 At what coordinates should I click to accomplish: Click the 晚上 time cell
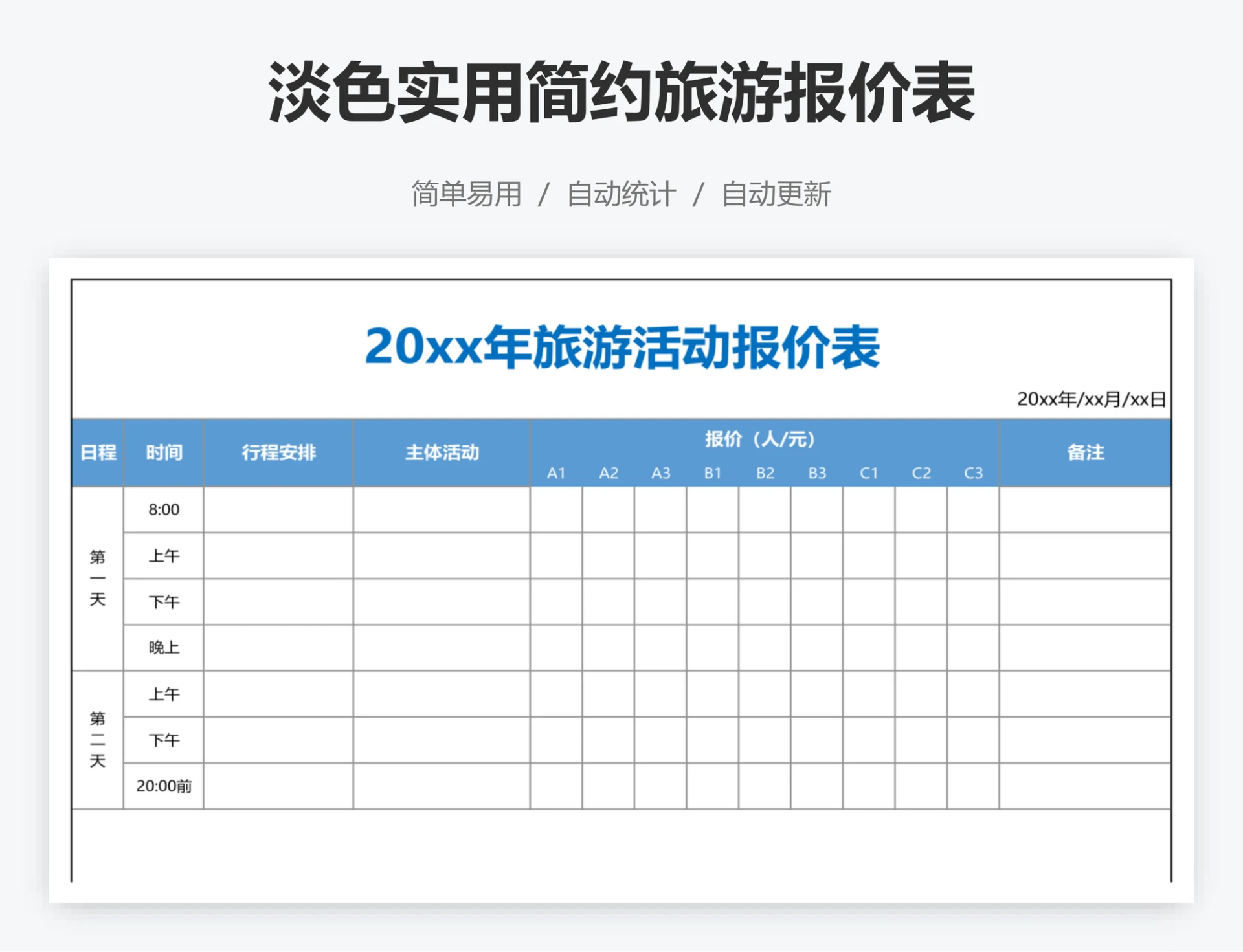pos(163,647)
